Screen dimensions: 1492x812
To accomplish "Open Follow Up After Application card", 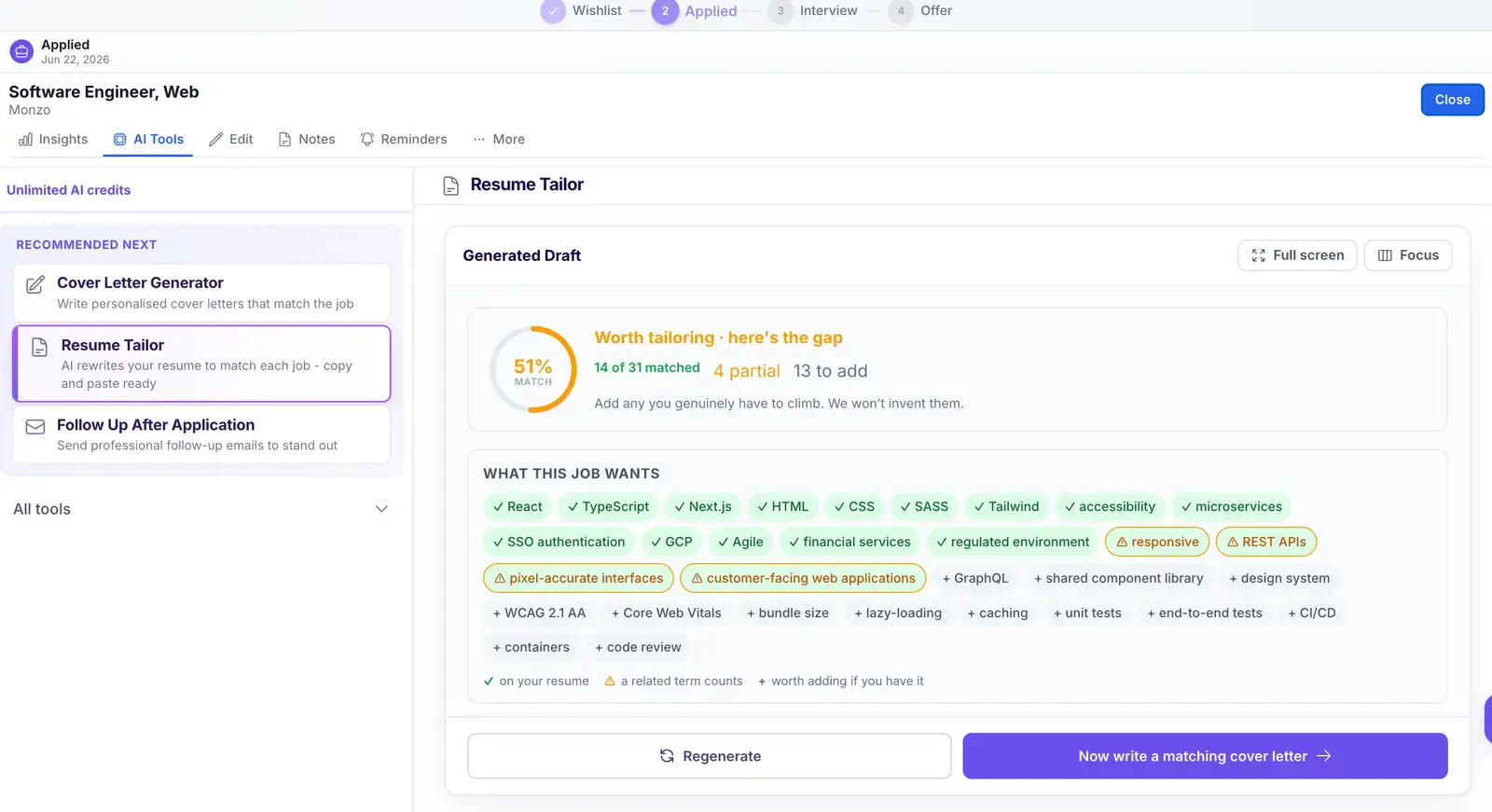I will coord(201,434).
